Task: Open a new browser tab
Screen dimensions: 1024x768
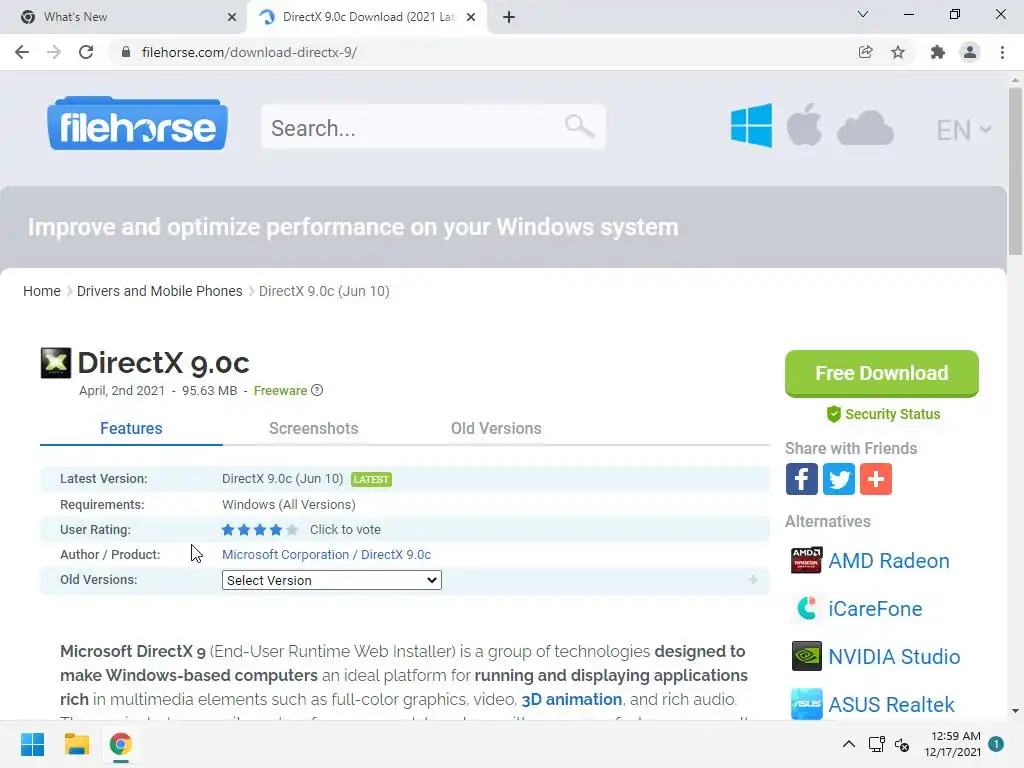Action: point(509,17)
